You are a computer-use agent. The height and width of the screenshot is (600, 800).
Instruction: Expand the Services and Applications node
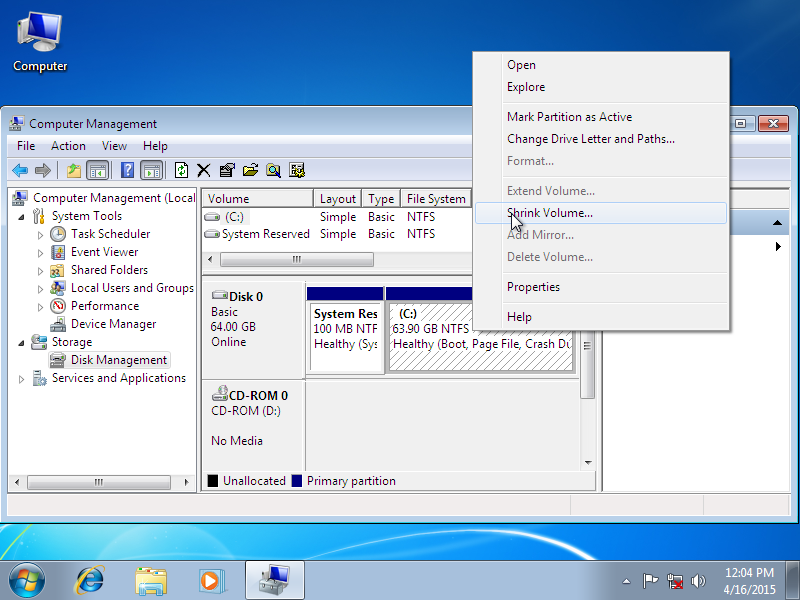pos(21,379)
